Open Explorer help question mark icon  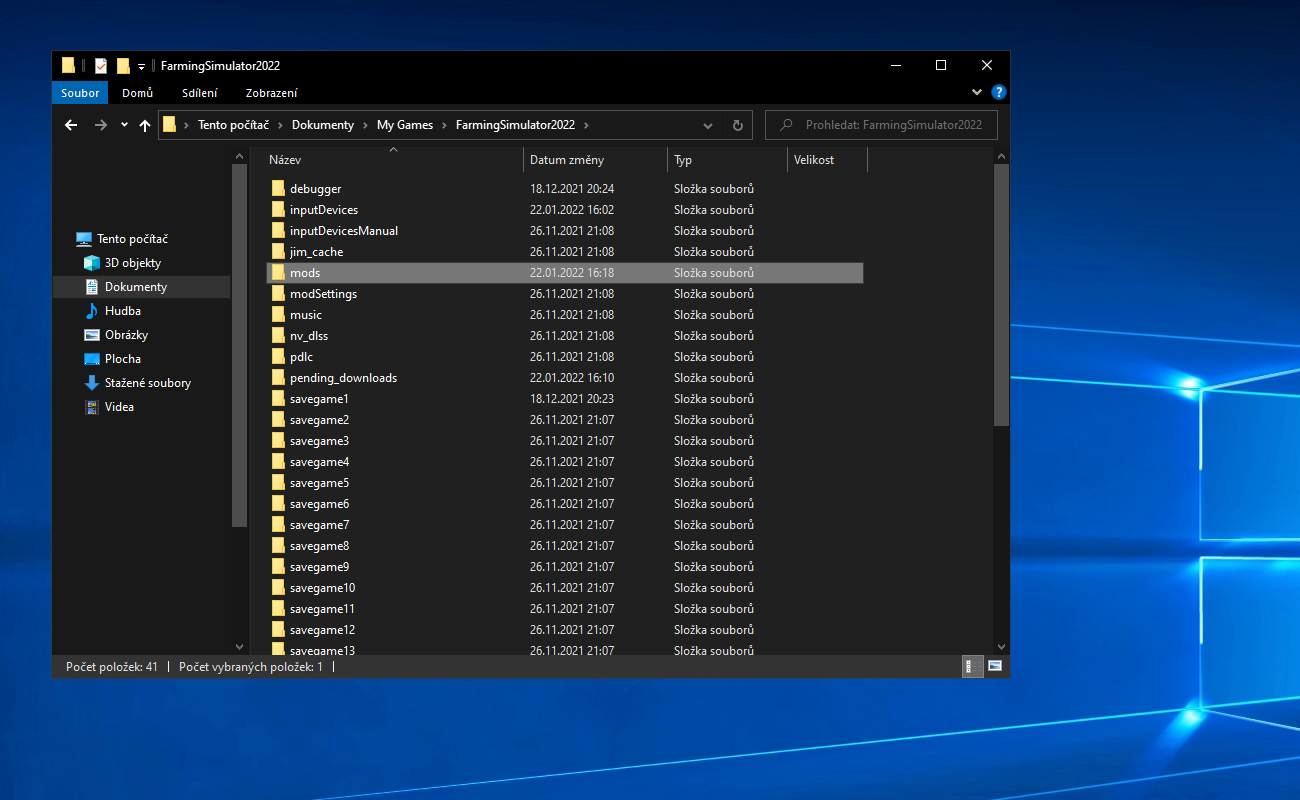998,92
